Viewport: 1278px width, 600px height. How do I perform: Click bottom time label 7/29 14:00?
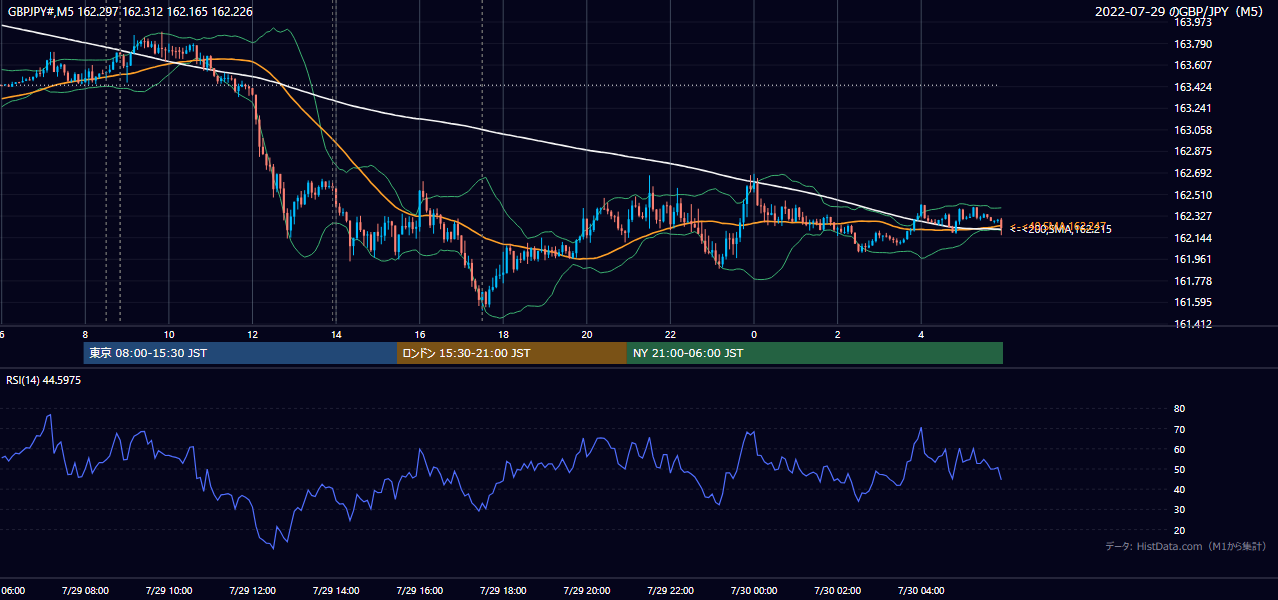337,591
